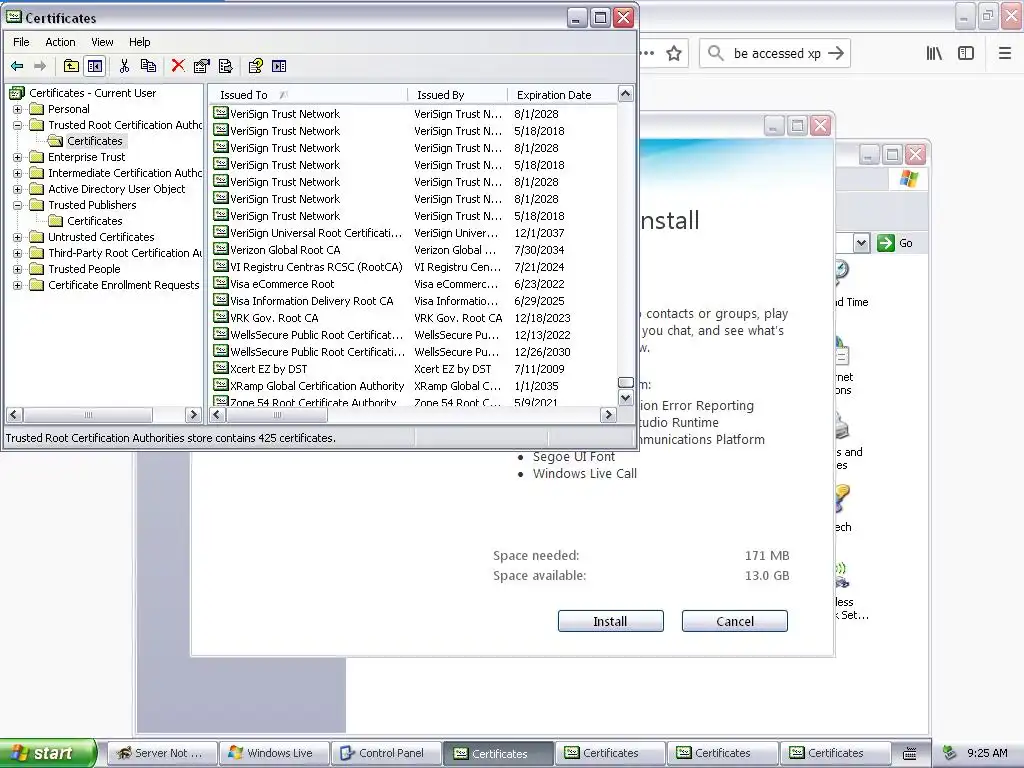The width and height of the screenshot is (1024, 768).
Task: Open Properties from the toolbar icon
Action: point(202,66)
